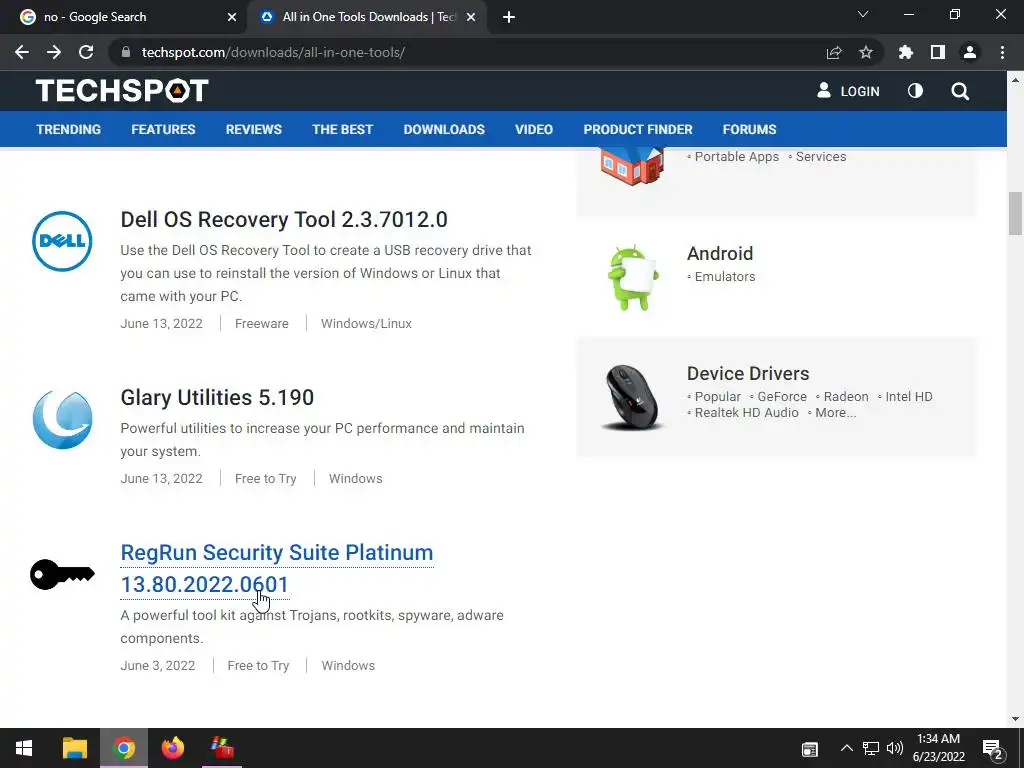The height and width of the screenshot is (768, 1024).
Task: Open the Popular drivers link
Action: point(718,396)
